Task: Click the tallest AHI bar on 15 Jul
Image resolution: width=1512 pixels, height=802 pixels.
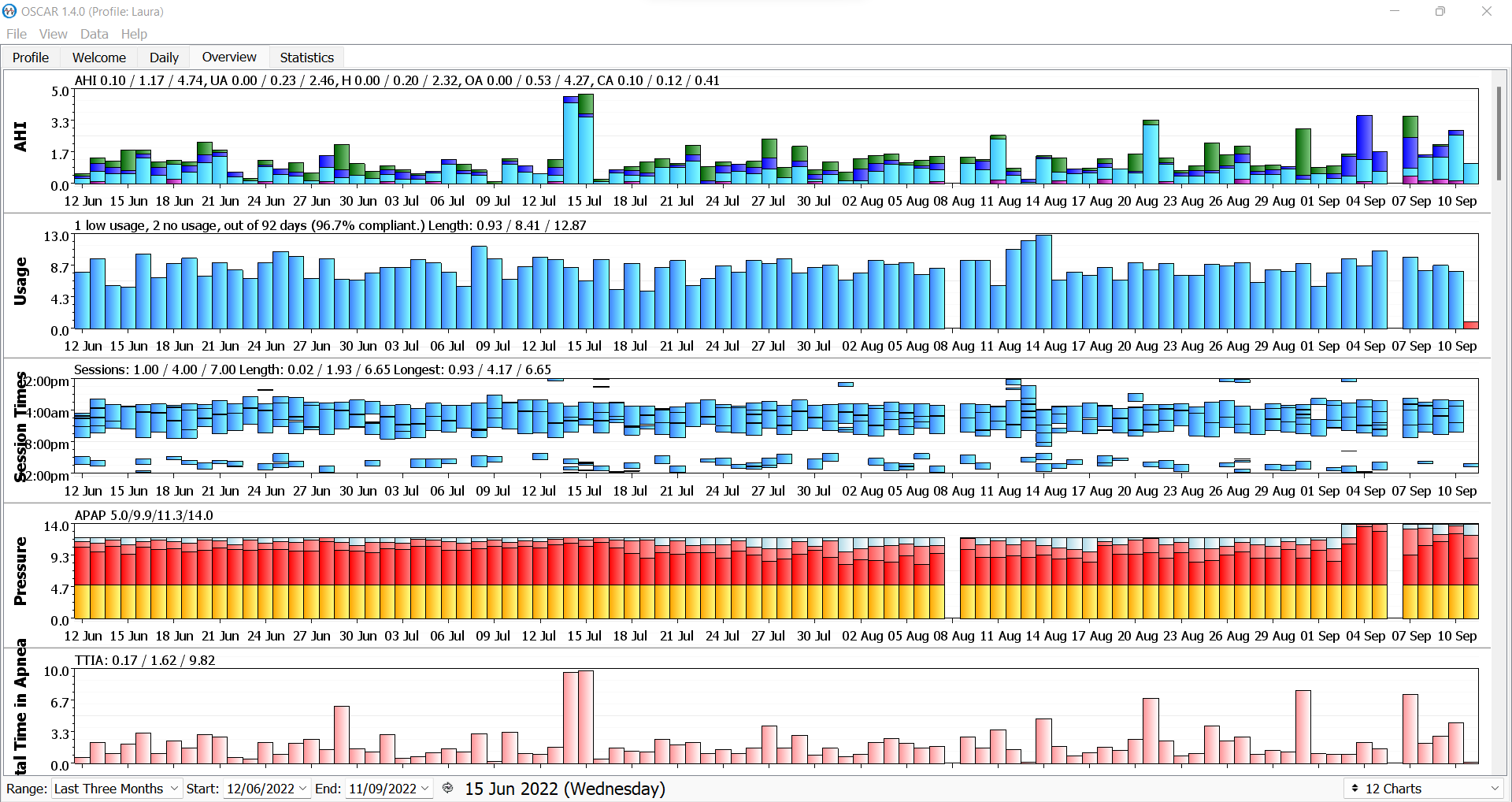Action: click(586, 139)
